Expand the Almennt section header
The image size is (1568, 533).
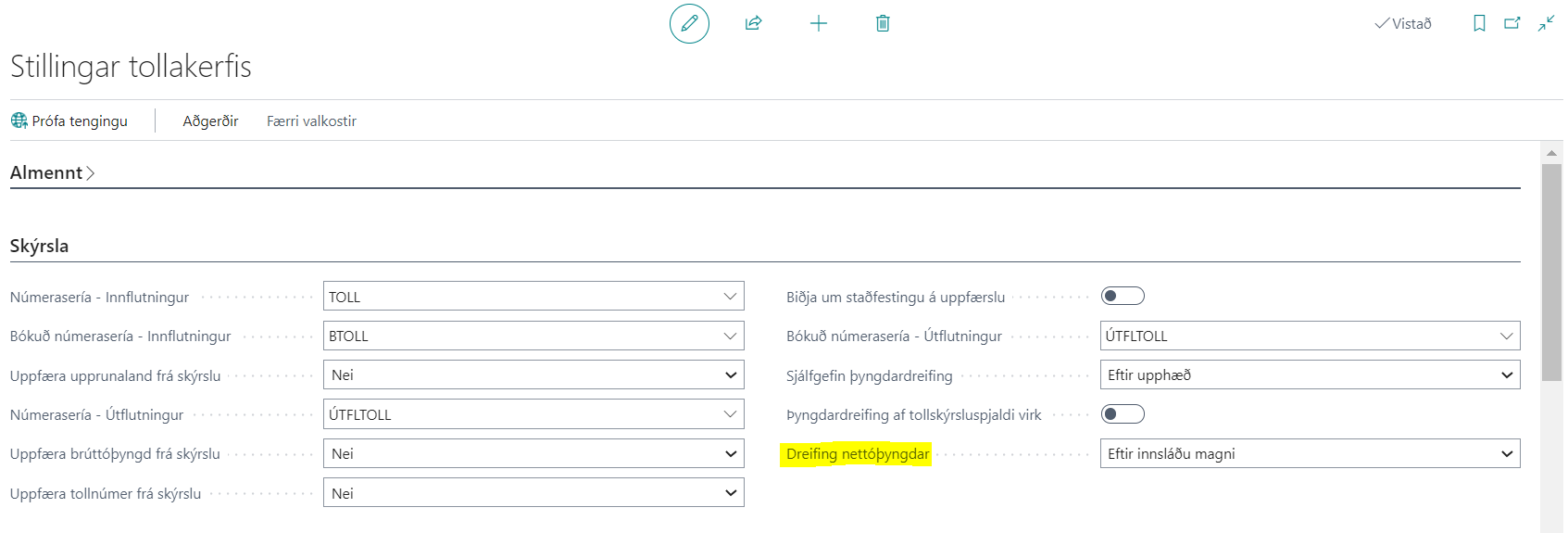52,173
